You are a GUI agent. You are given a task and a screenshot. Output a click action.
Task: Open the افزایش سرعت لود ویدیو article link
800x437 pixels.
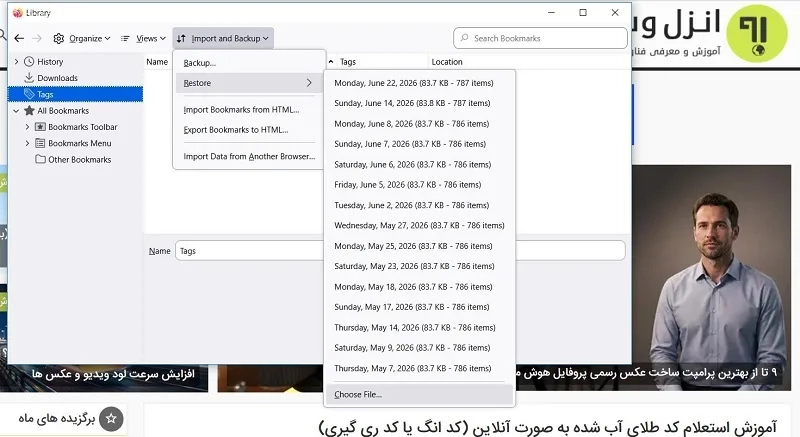pyautogui.click(x=113, y=374)
